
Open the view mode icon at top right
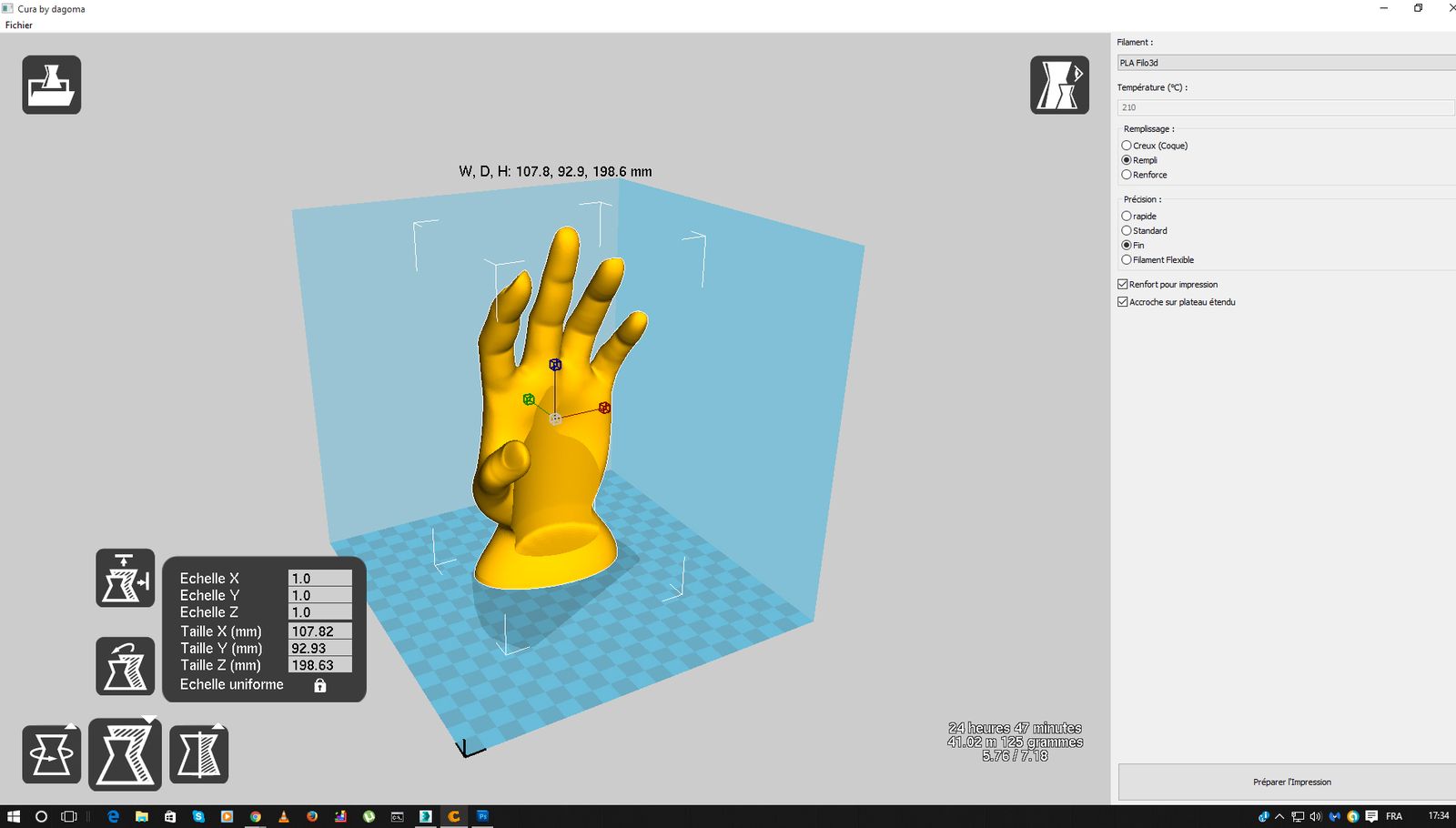1059,85
